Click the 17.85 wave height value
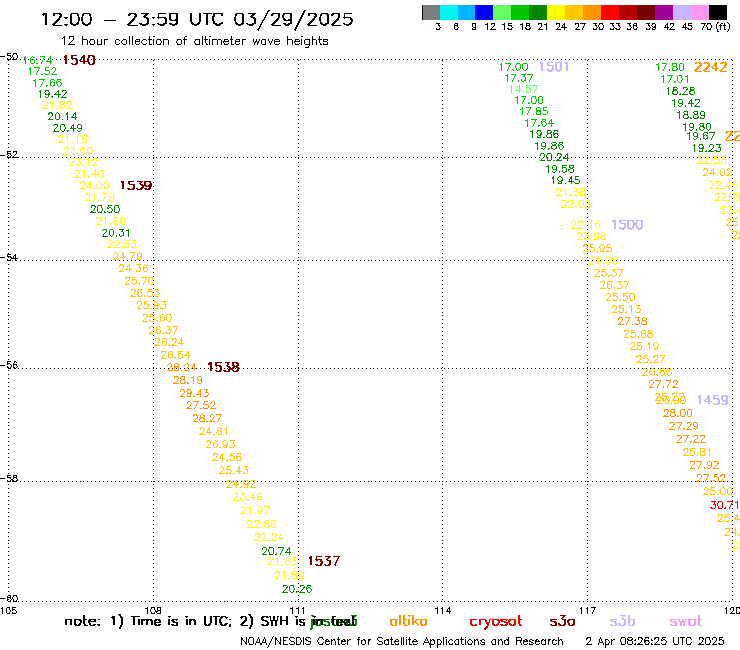 (534, 111)
